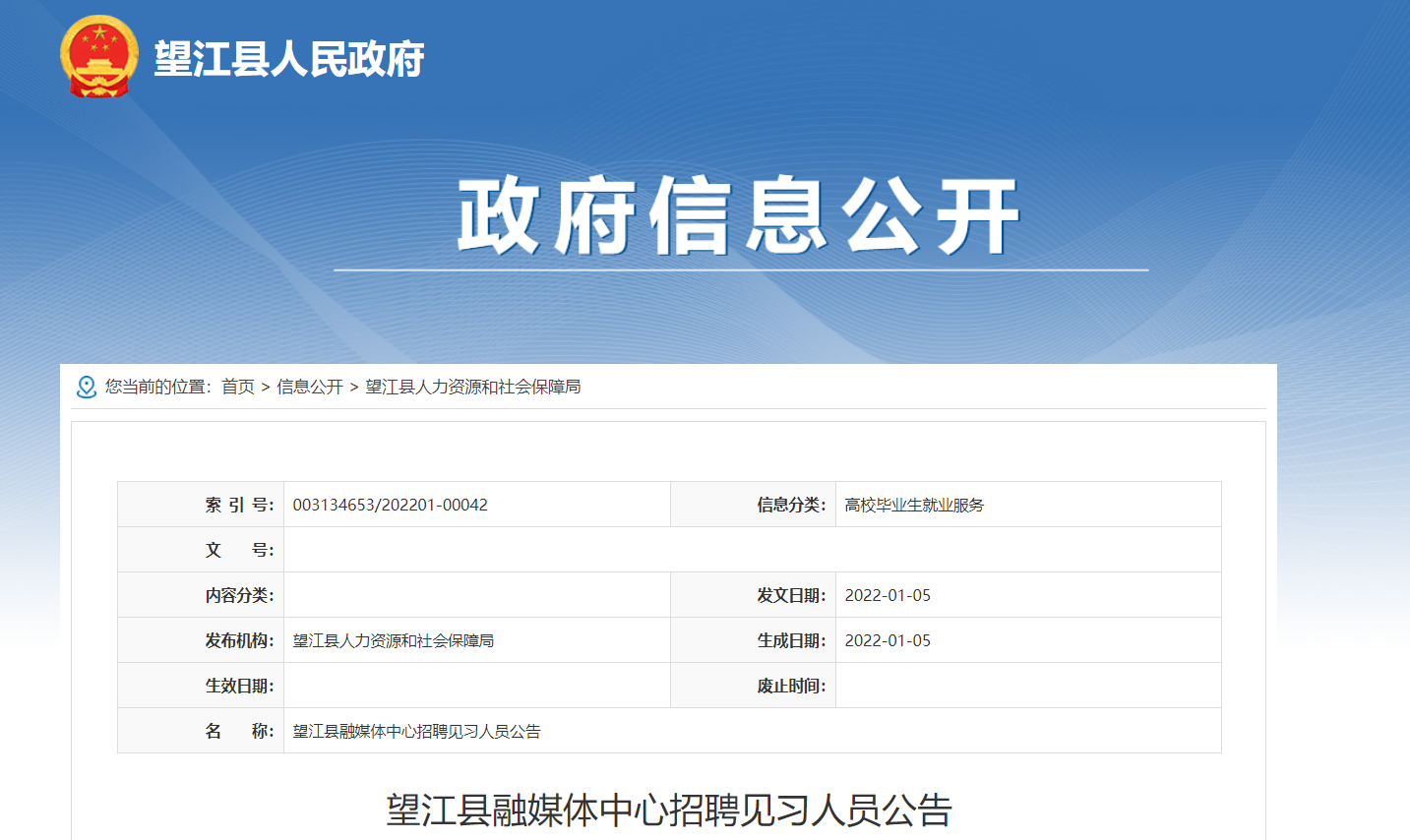Click publishing agency value in 发布机构 row

click(394, 640)
